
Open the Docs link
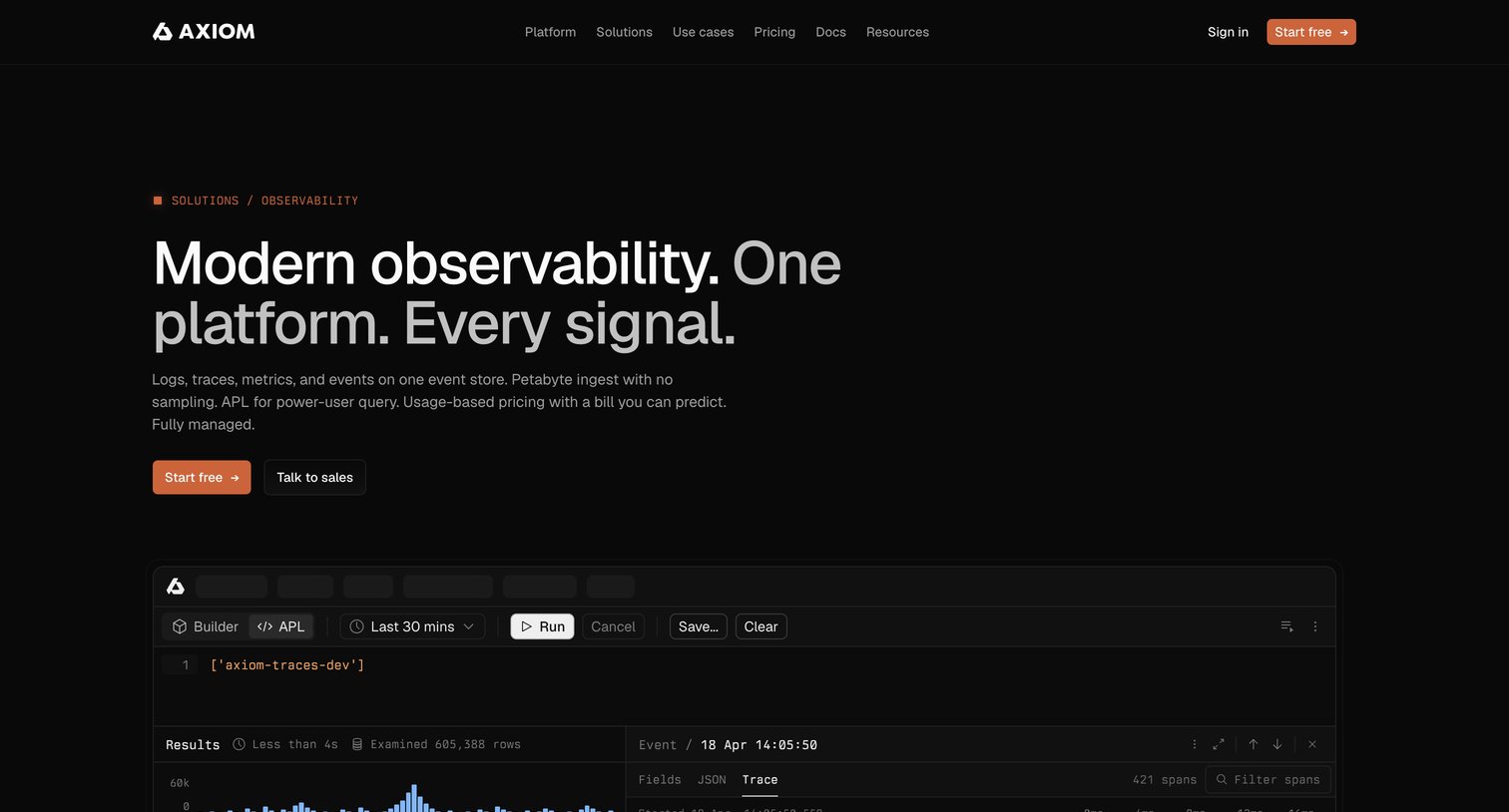830,32
